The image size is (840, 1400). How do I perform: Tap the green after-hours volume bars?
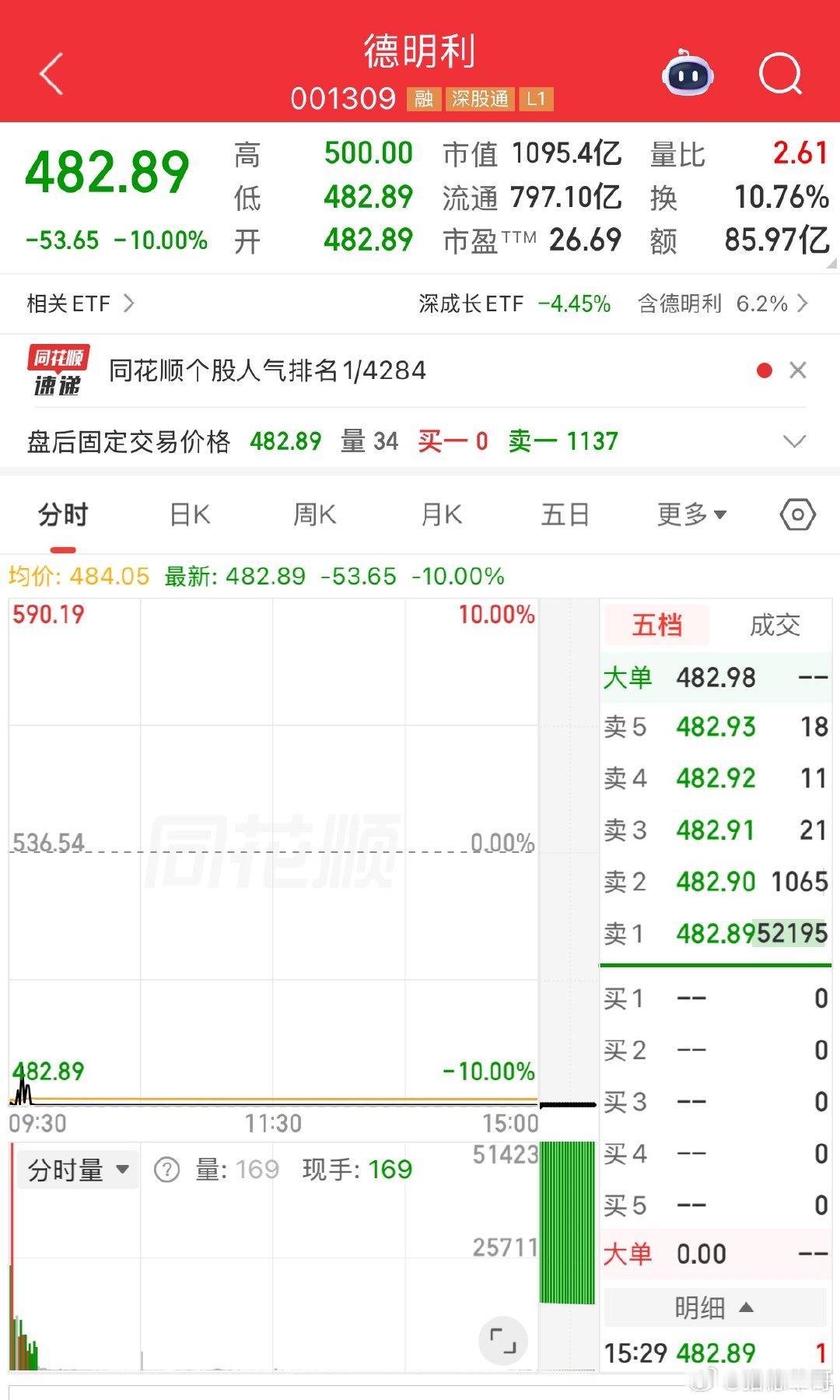point(567,1223)
